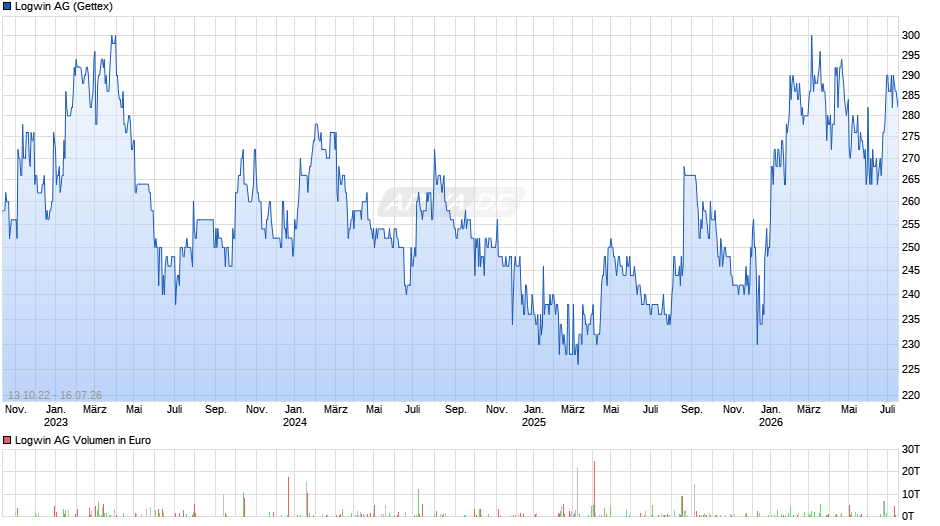940x526 pixels.
Task: Click the 300 price axis label
Action: tap(911, 35)
